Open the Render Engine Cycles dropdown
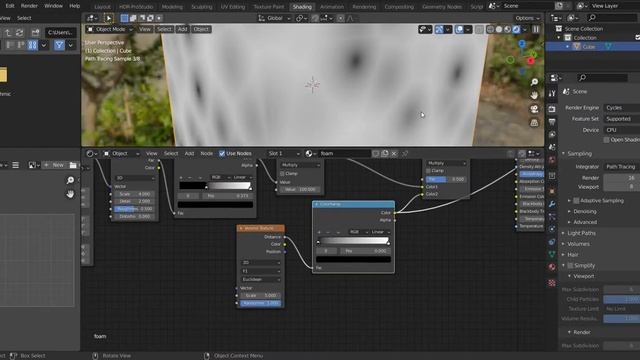The width and height of the screenshot is (640, 360). [621, 108]
